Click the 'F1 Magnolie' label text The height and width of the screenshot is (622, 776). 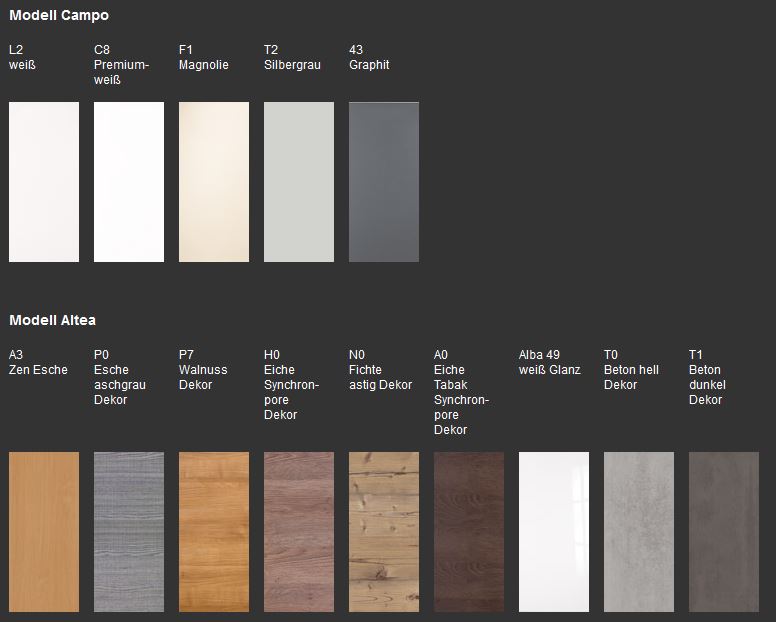point(204,57)
